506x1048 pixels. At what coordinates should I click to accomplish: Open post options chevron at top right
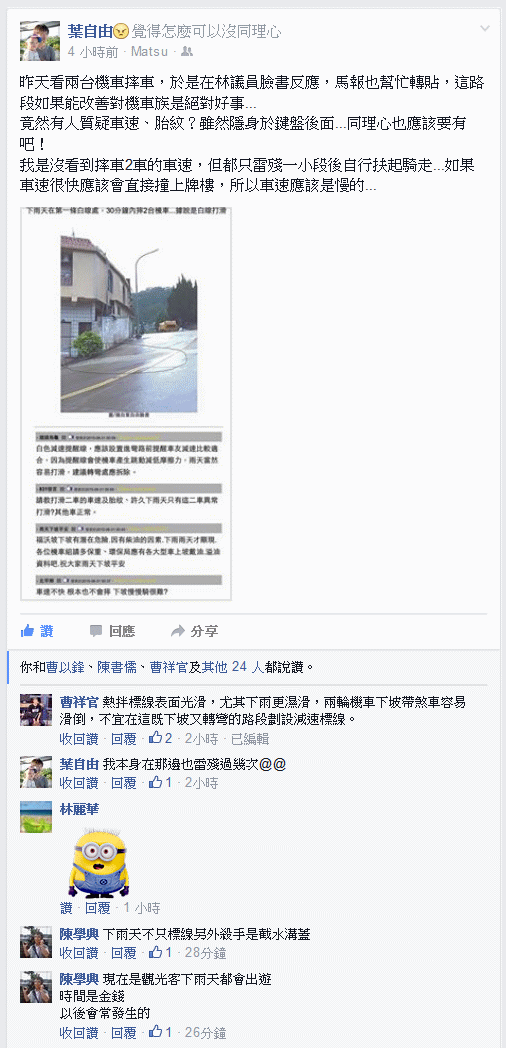pos(485,29)
